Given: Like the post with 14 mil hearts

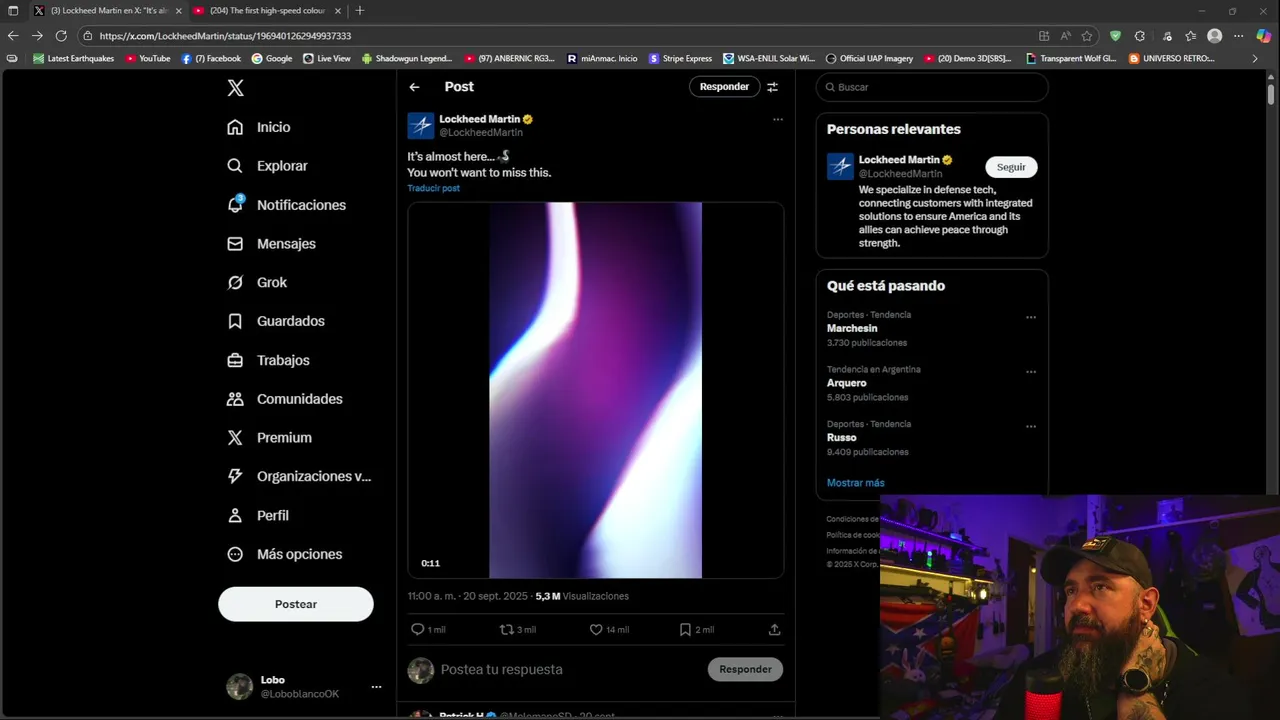Looking at the screenshot, I should click(596, 629).
